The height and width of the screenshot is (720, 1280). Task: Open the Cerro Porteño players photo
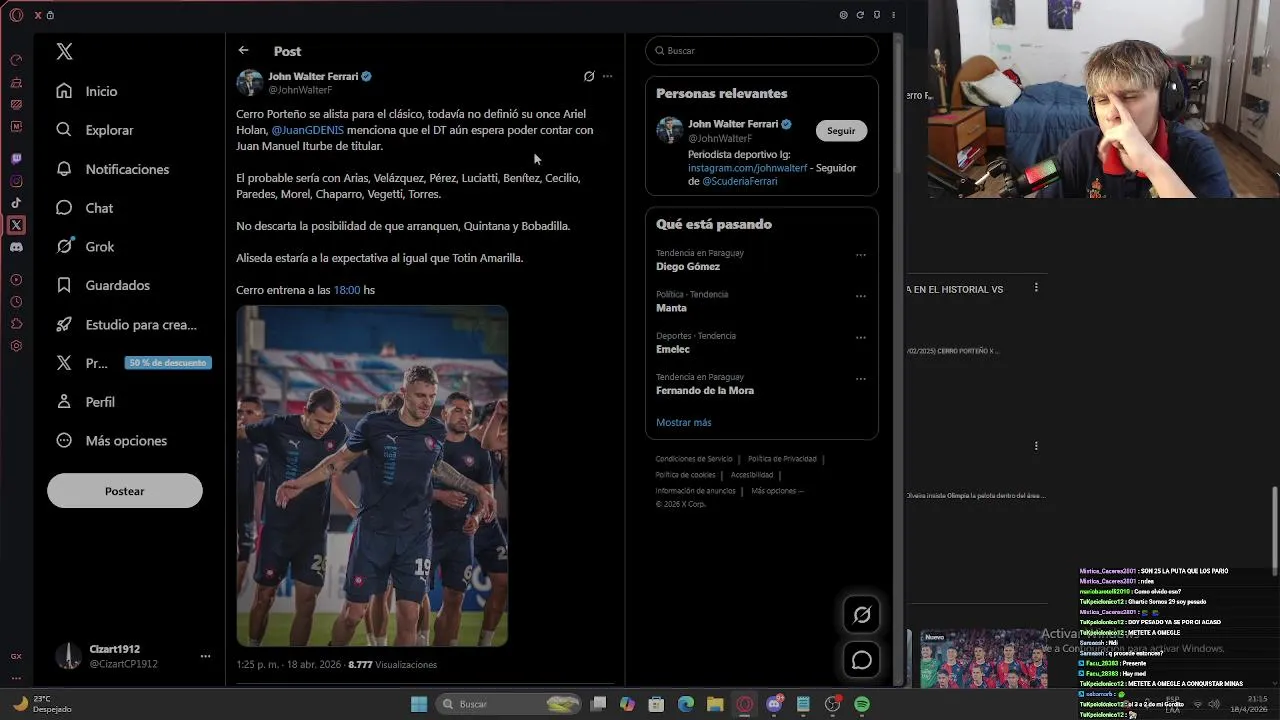(372, 476)
